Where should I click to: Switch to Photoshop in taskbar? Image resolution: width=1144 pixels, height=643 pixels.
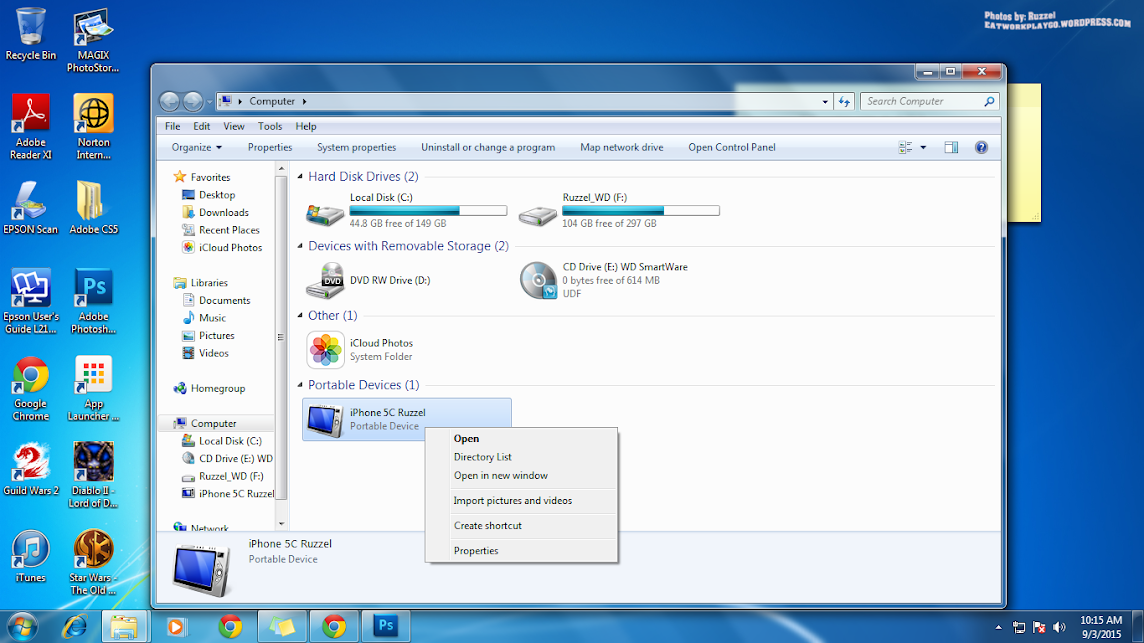pyautogui.click(x=386, y=626)
